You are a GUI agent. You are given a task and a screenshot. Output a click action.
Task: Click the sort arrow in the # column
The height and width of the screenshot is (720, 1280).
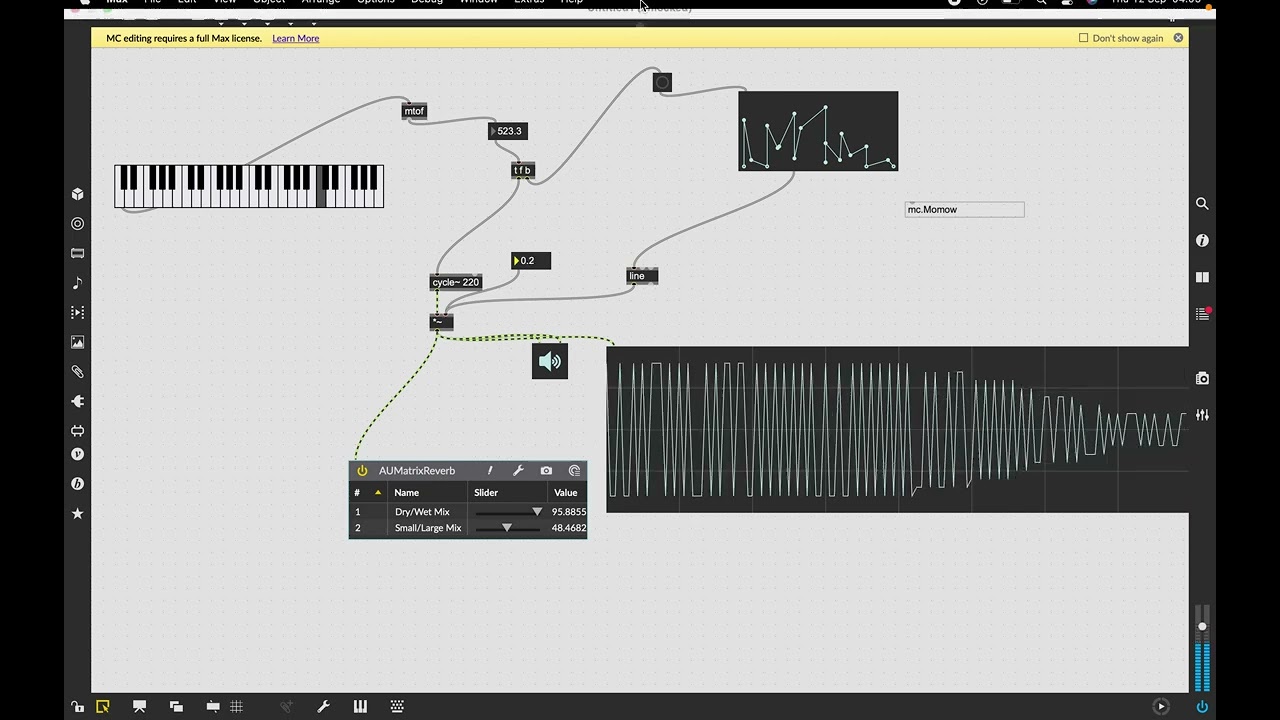pyautogui.click(x=378, y=492)
